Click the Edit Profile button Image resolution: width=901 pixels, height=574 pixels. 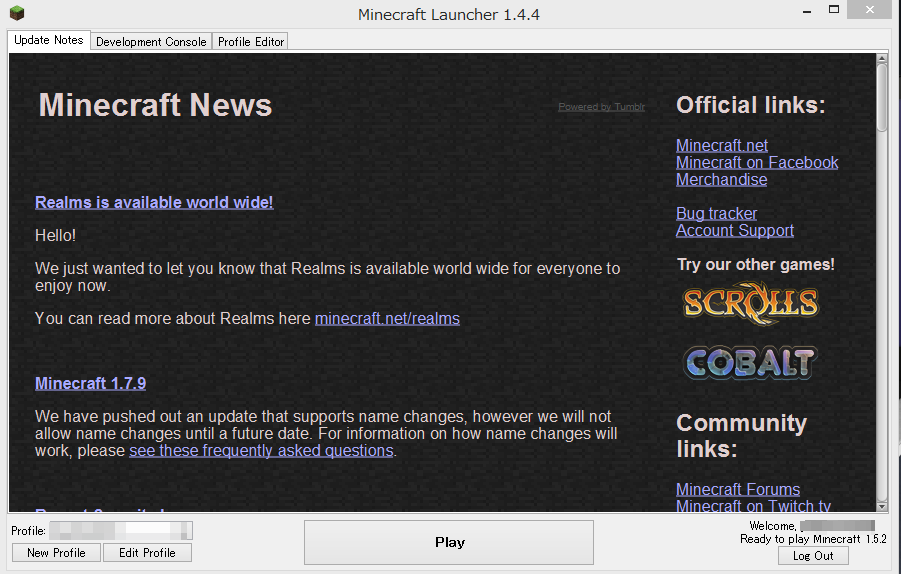(x=147, y=553)
